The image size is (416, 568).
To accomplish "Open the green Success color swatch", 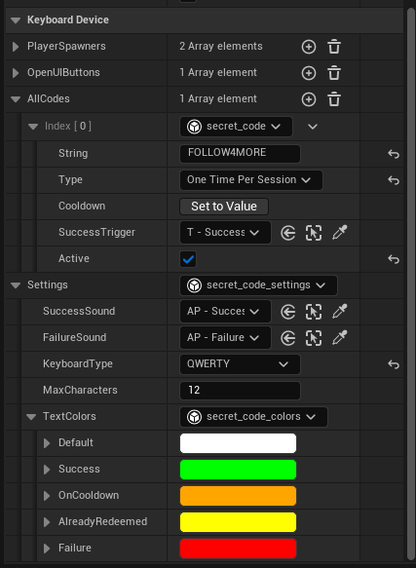I will coord(238,469).
